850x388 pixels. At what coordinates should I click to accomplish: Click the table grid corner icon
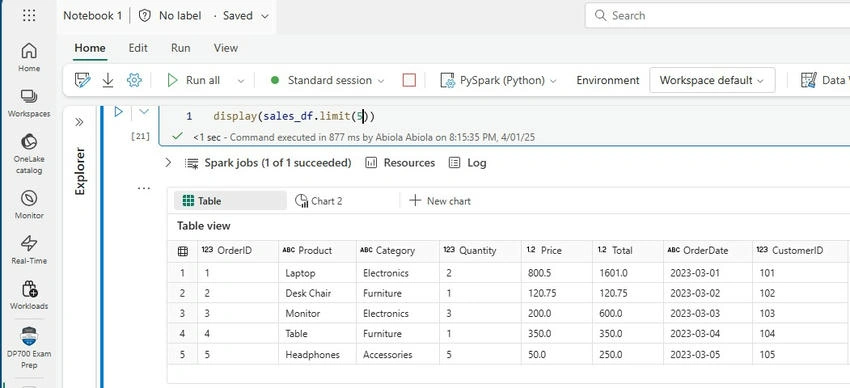click(183, 251)
